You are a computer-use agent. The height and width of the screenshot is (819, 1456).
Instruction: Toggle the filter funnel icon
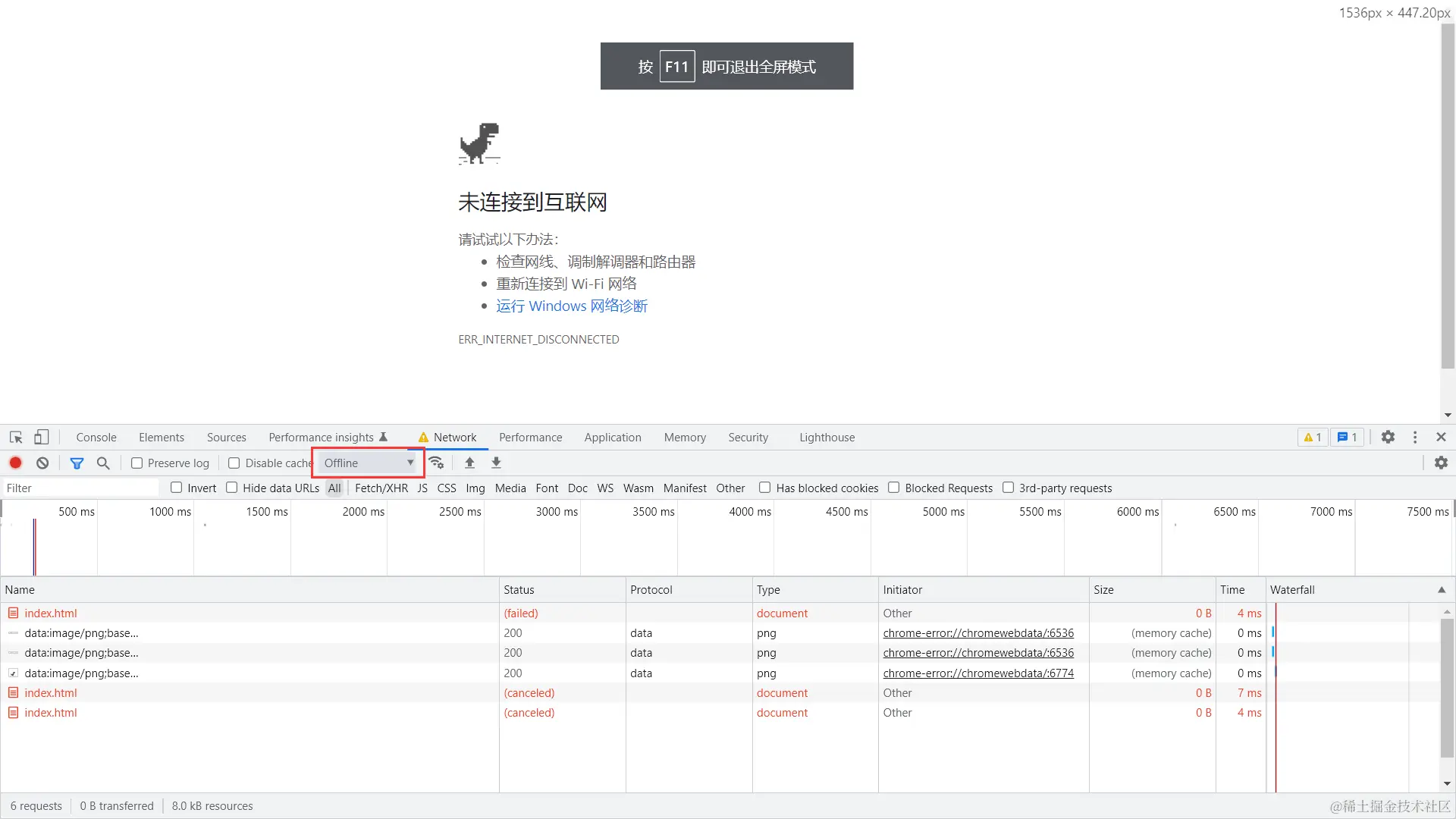click(x=77, y=463)
